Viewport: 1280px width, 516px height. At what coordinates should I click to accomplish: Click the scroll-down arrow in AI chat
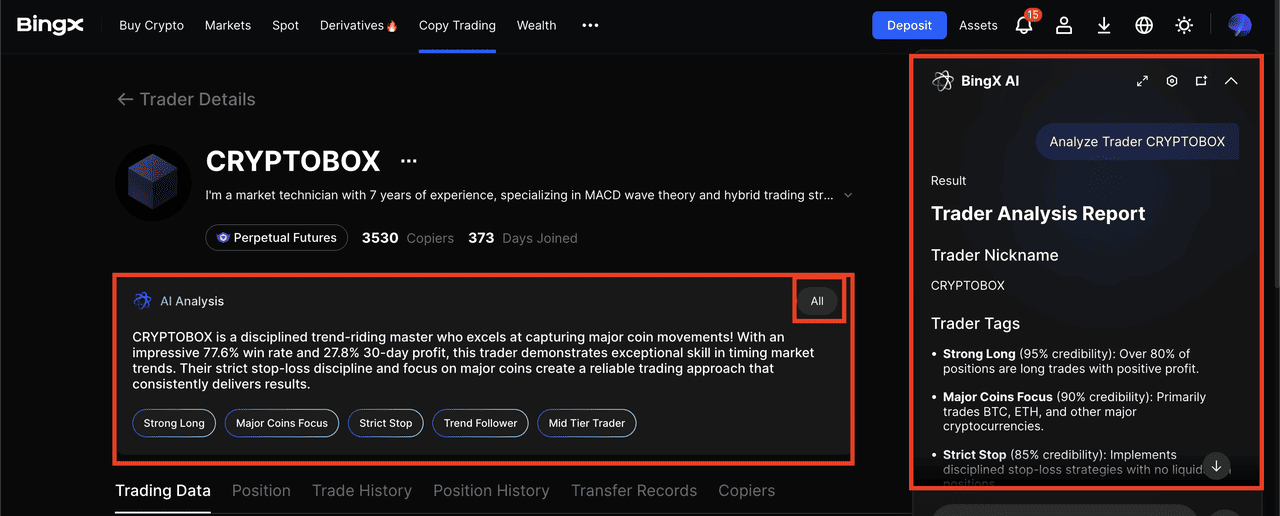coord(1216,466)
